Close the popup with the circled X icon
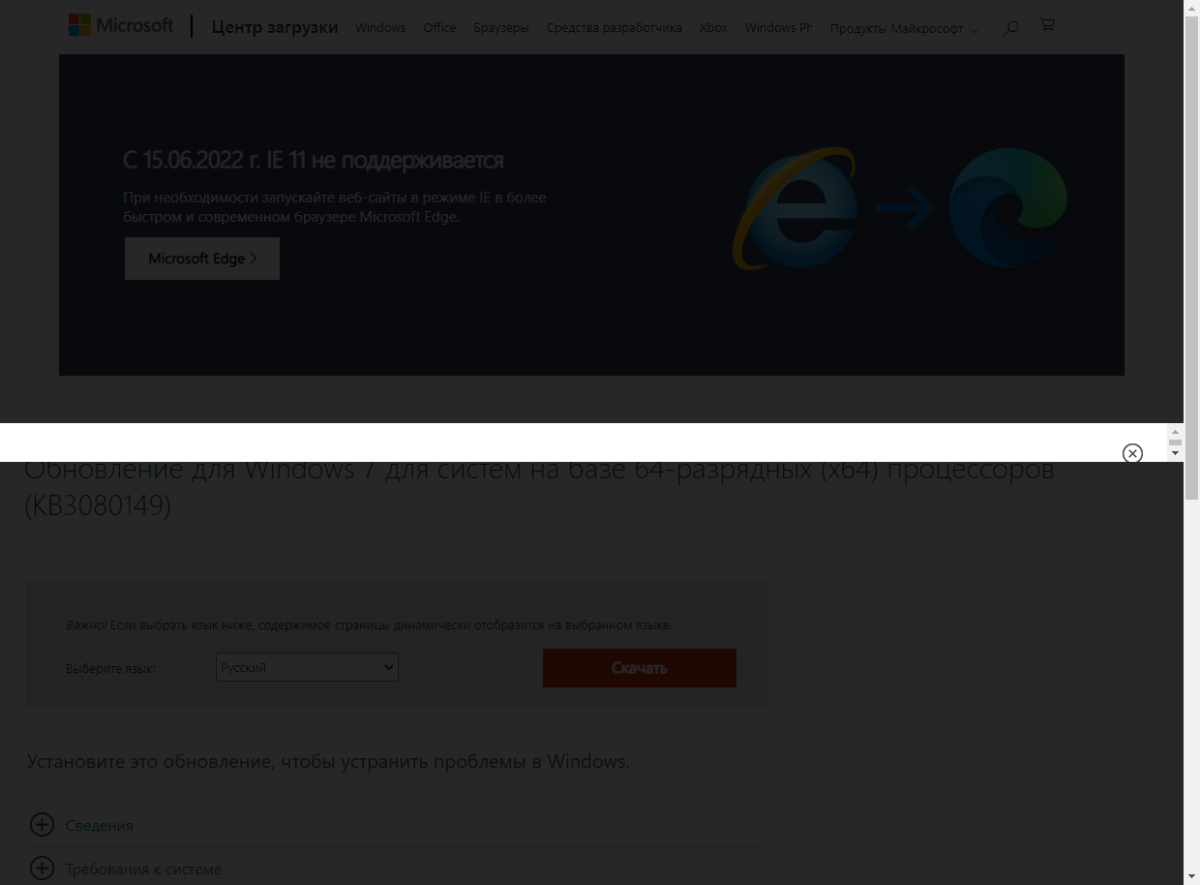The width and height of the screenshot is (1200, 885). tap(1132, 453)
